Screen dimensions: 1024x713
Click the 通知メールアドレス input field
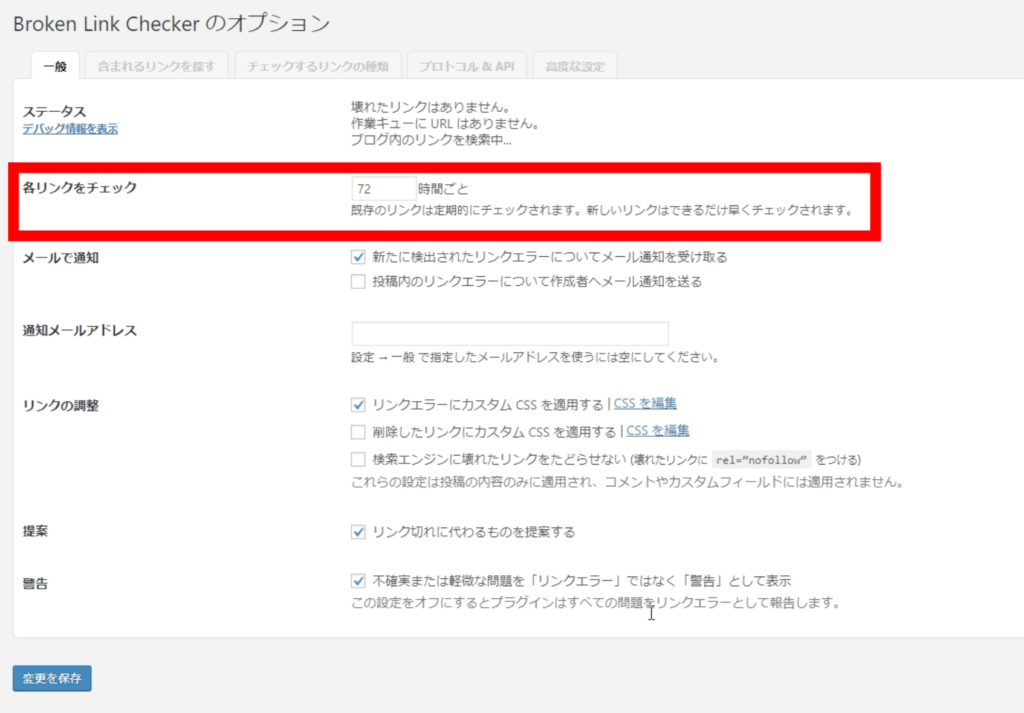(510, 333)
